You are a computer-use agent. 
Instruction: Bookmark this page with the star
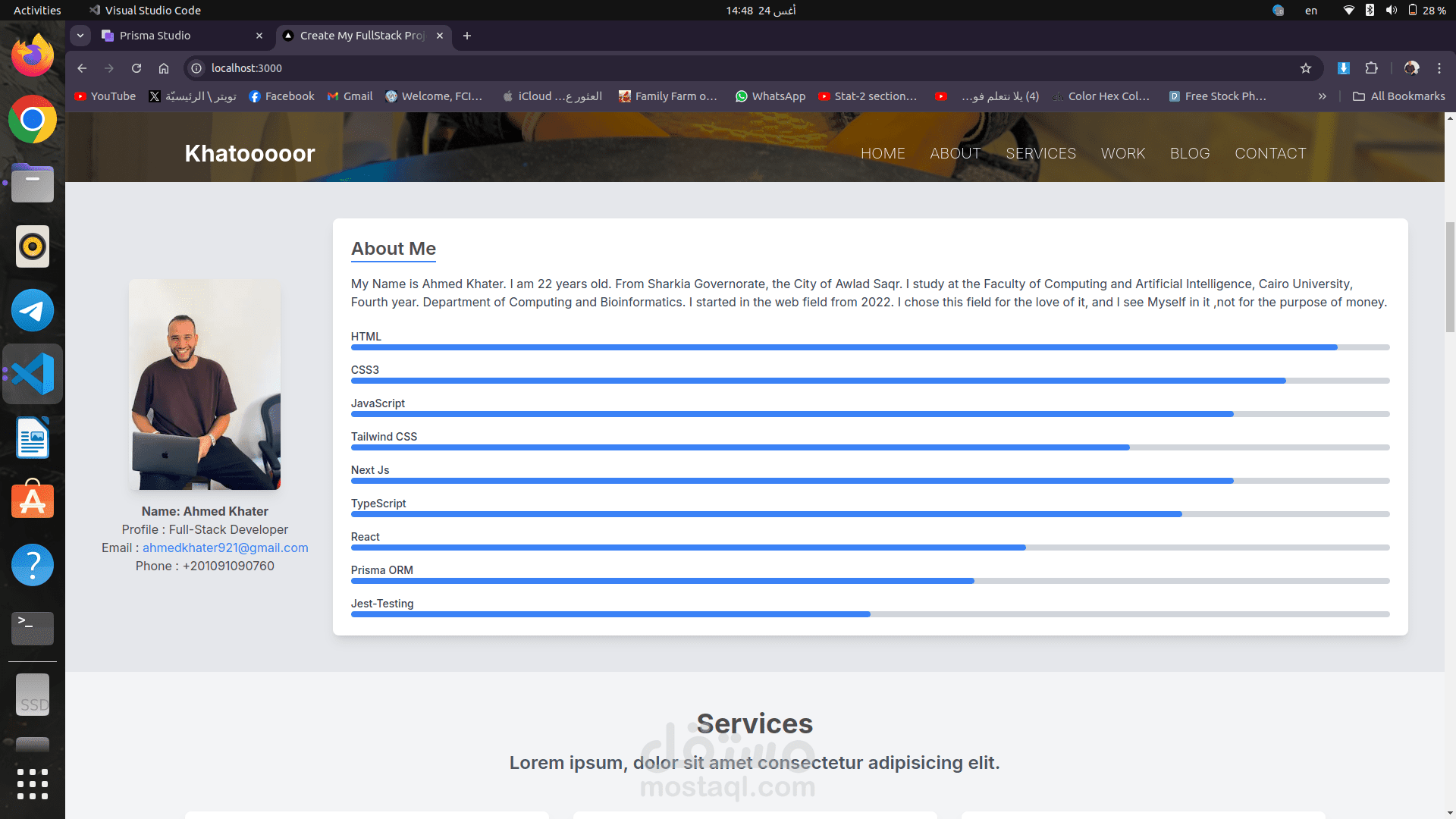coord(1306,68)
